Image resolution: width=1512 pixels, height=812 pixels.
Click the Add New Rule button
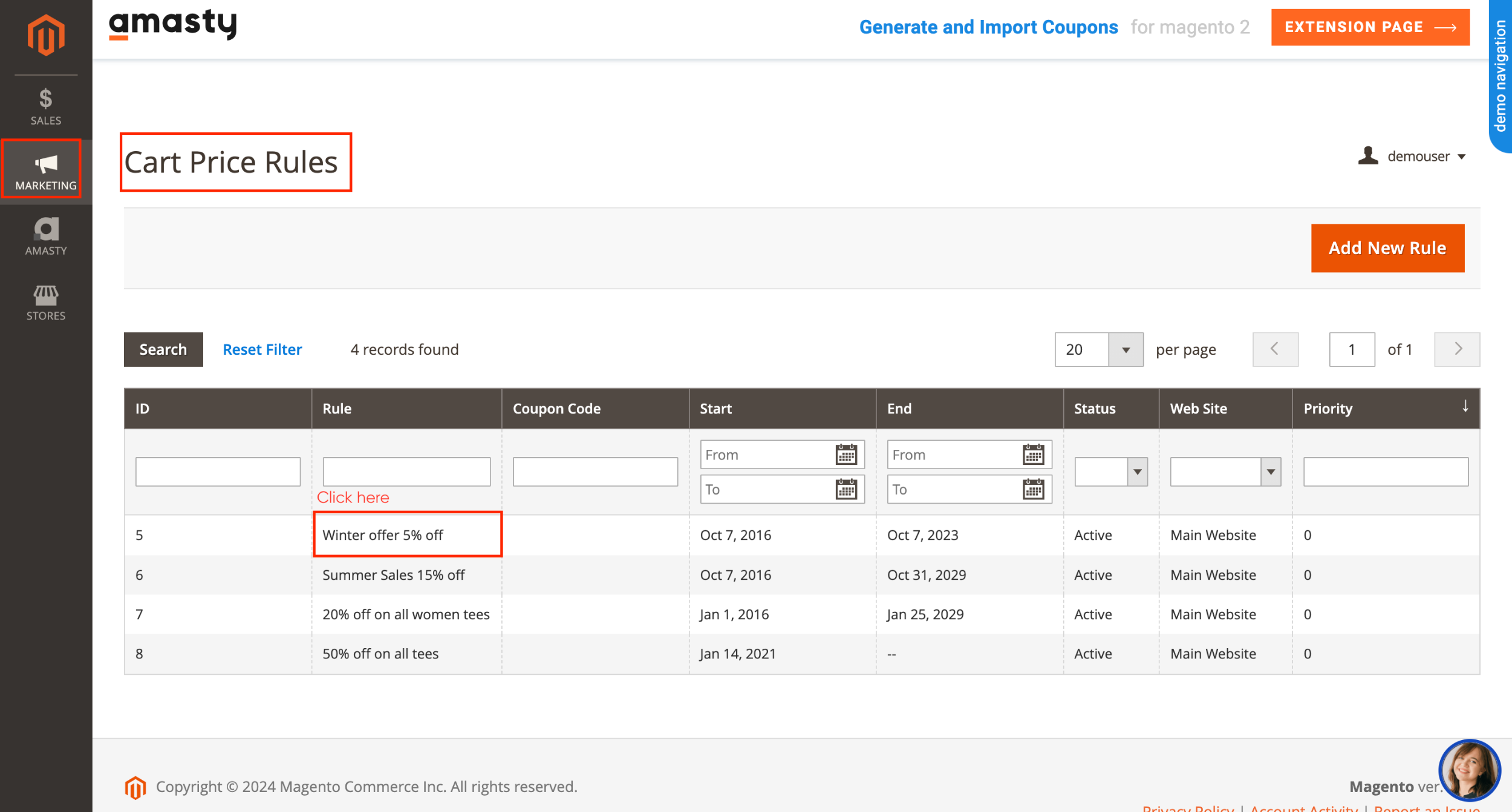[1387, 247]
